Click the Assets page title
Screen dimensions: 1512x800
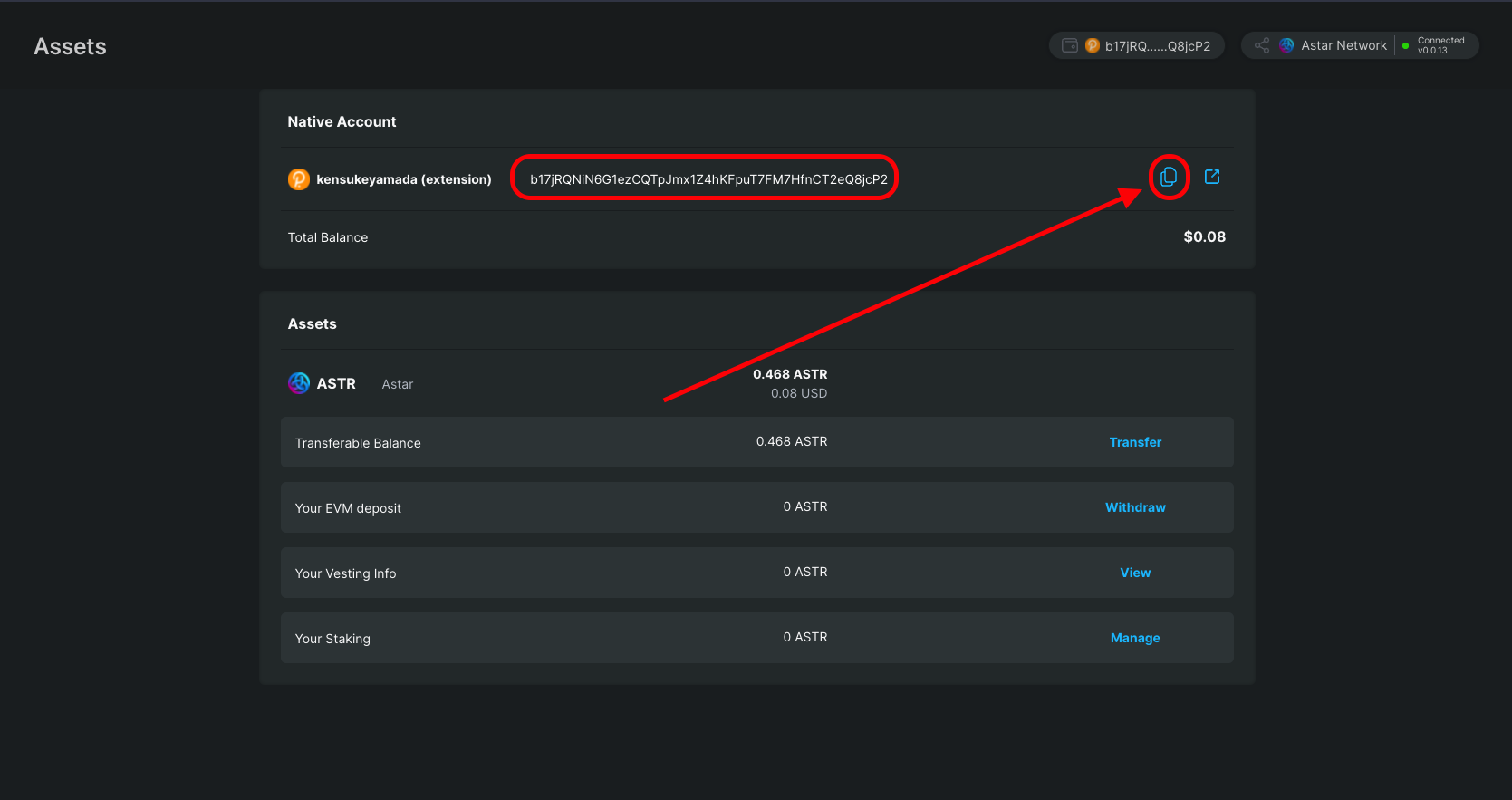point(71,46)
